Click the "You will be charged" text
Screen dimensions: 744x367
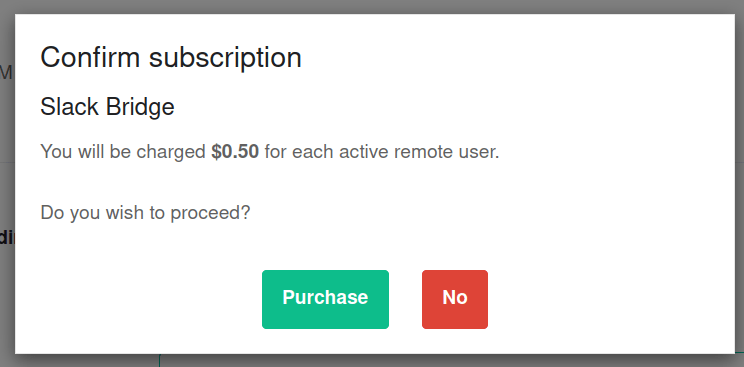click(123, 152)
